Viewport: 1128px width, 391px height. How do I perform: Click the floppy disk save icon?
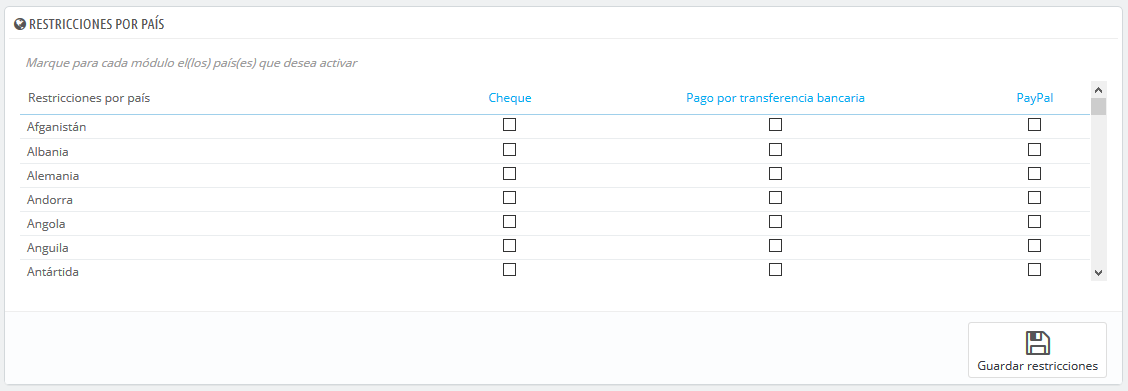pyautogui.click(x=1037, y=343)
